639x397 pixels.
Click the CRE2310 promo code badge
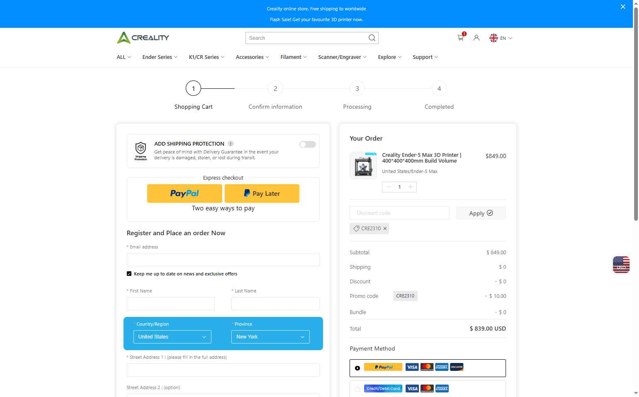click(x=405, y=296)
